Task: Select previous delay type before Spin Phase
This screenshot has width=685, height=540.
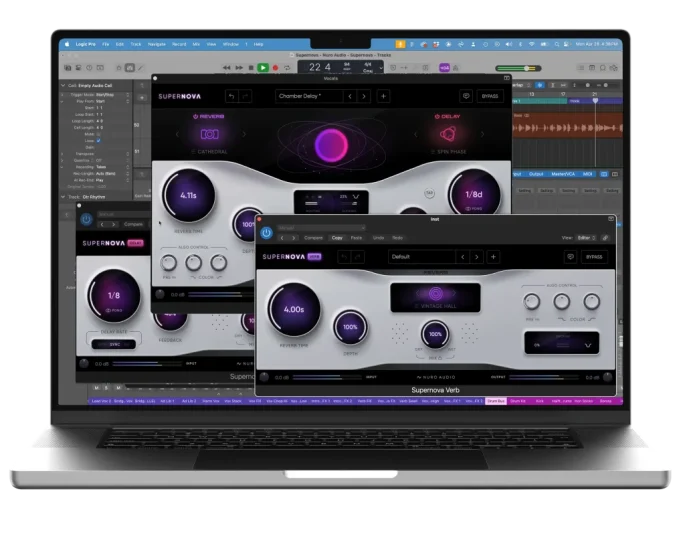Action: [415, 135]
